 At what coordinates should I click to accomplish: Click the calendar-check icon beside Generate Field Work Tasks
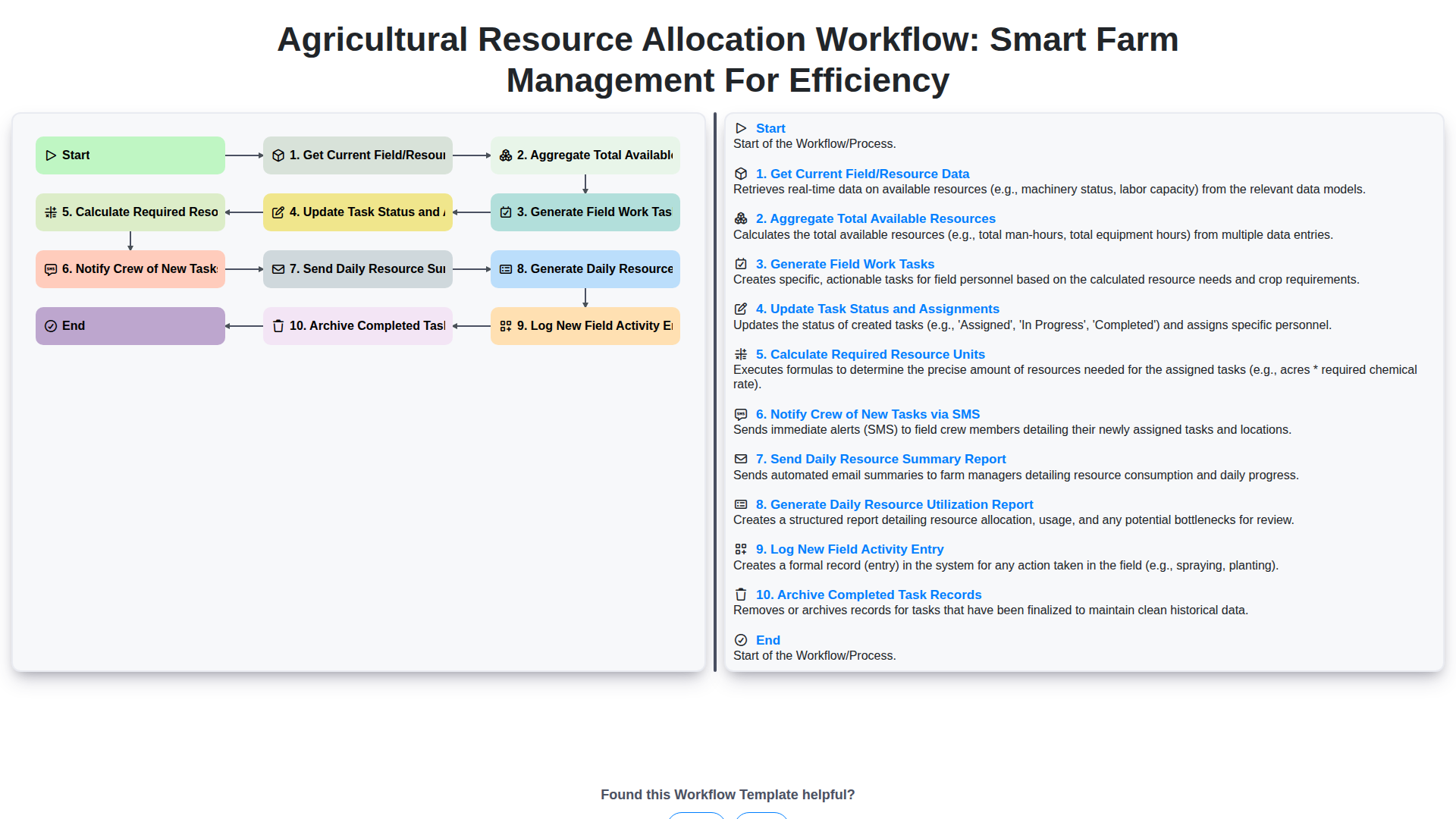coord(741,264)
